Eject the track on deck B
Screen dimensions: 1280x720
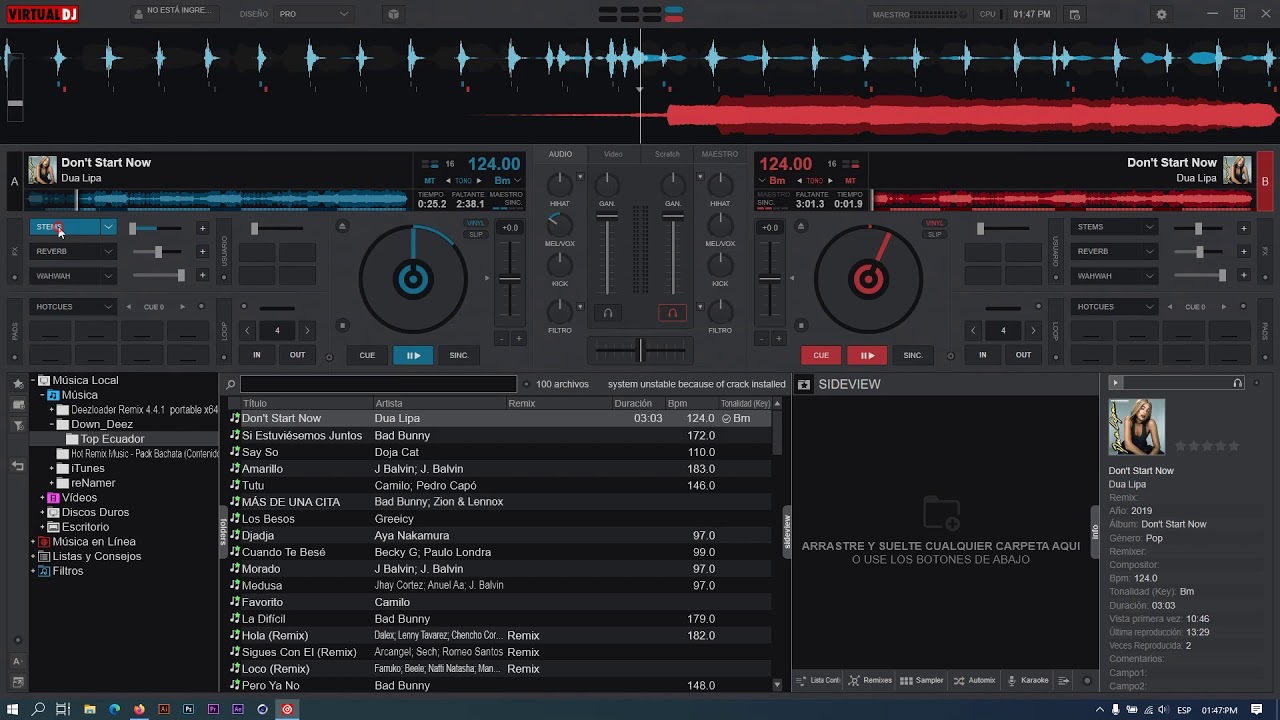[801, 226]
